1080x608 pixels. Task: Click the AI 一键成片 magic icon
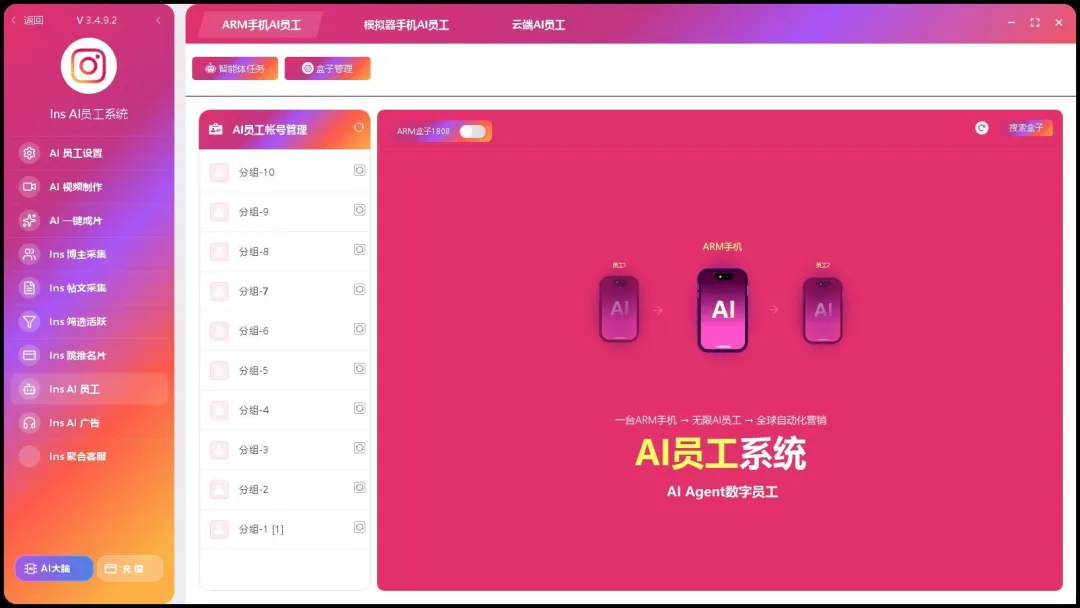28,220
